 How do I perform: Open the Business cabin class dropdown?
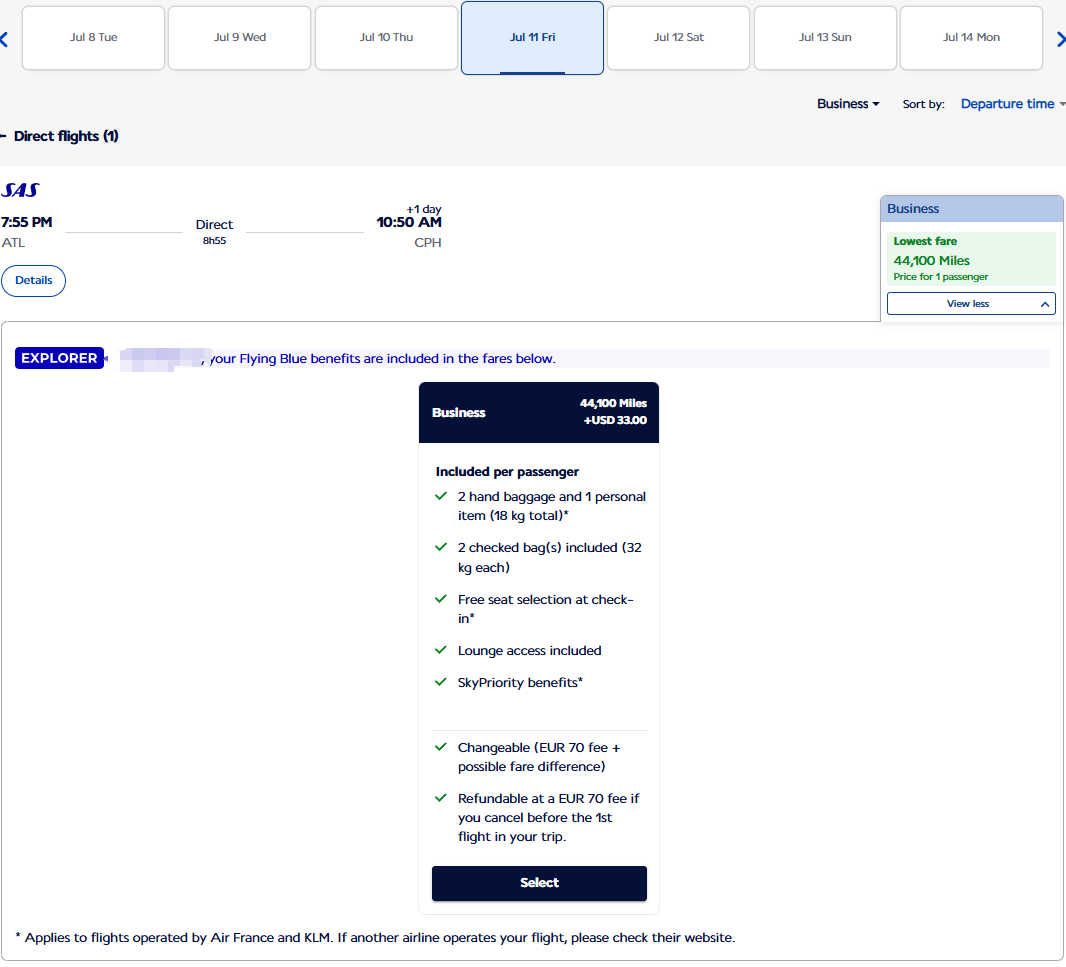(848, 104)
